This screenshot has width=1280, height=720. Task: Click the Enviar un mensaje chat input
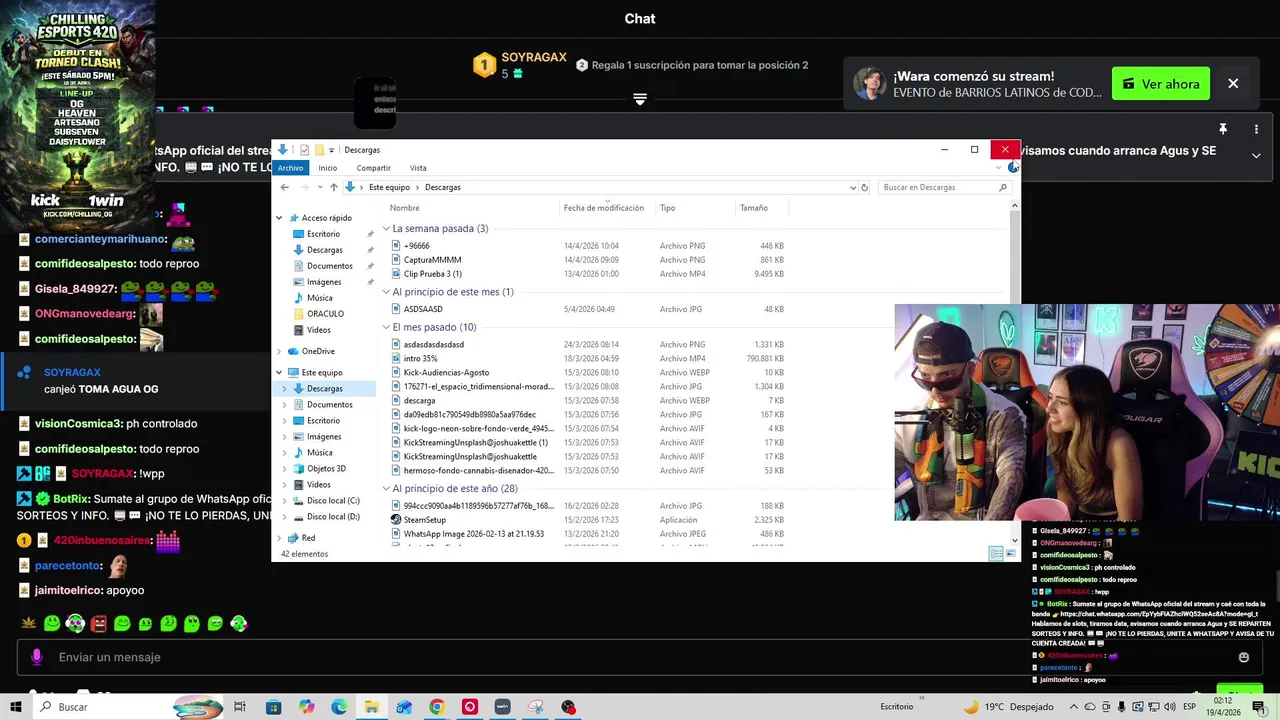pyautogui.click(x=640, y=657)
